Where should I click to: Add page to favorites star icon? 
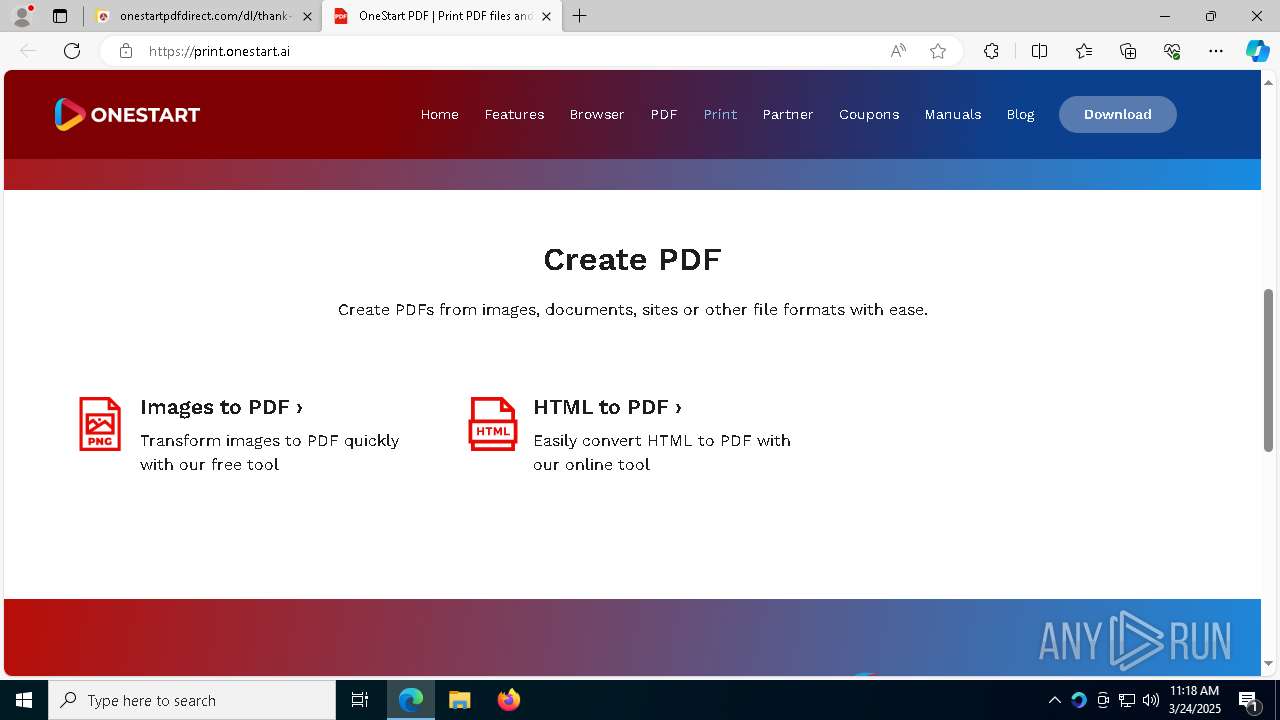pos(938,51)
